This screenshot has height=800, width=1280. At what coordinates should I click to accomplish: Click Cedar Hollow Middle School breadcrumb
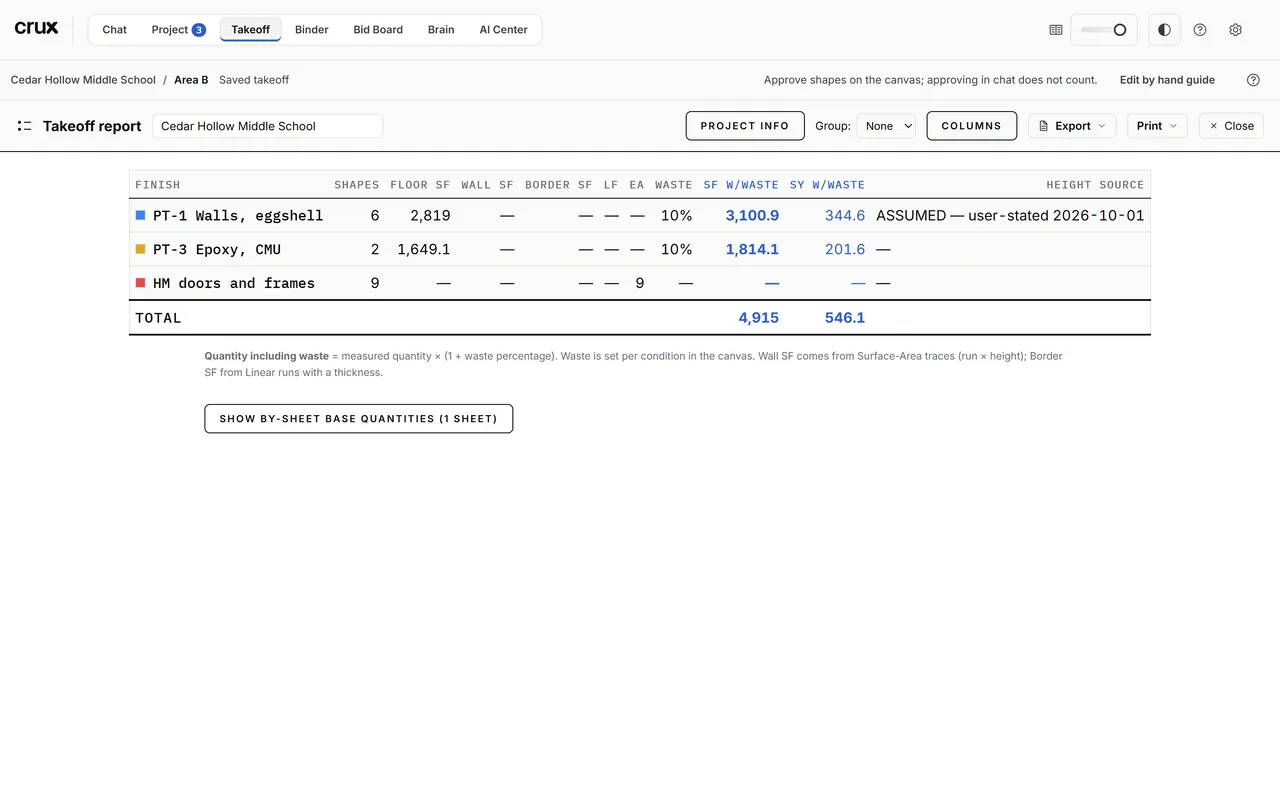point(83,80)
